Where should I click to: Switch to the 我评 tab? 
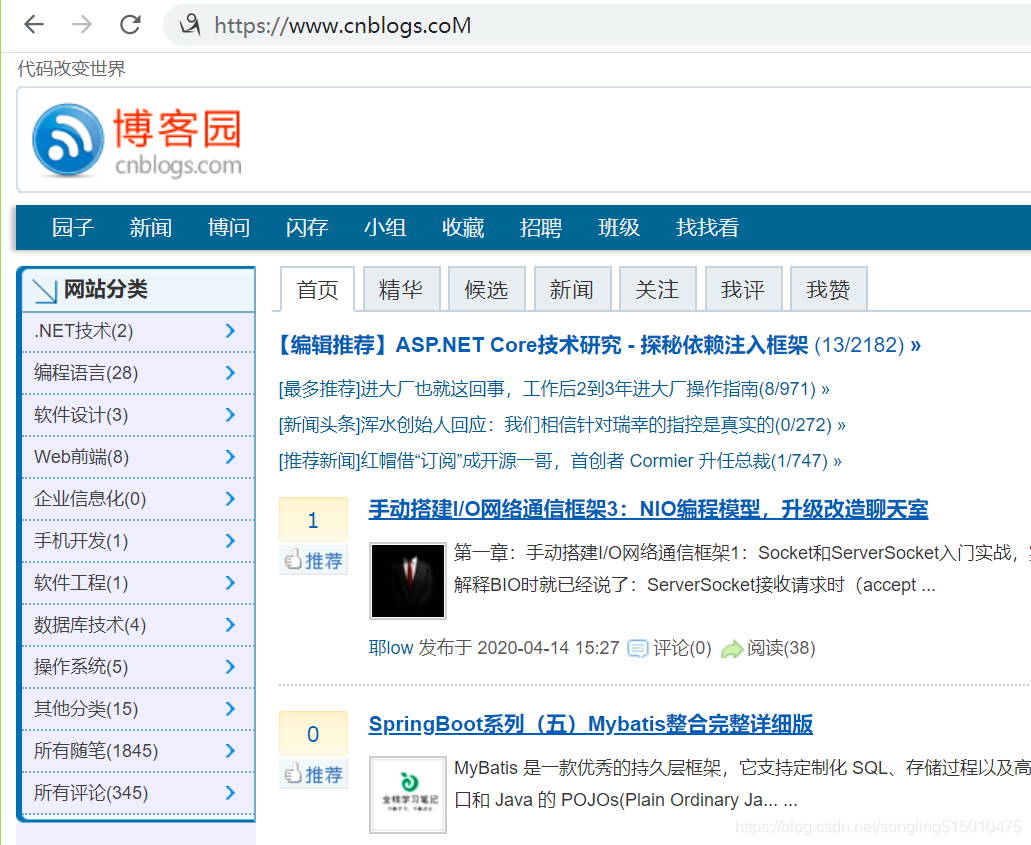pos(743,289)
